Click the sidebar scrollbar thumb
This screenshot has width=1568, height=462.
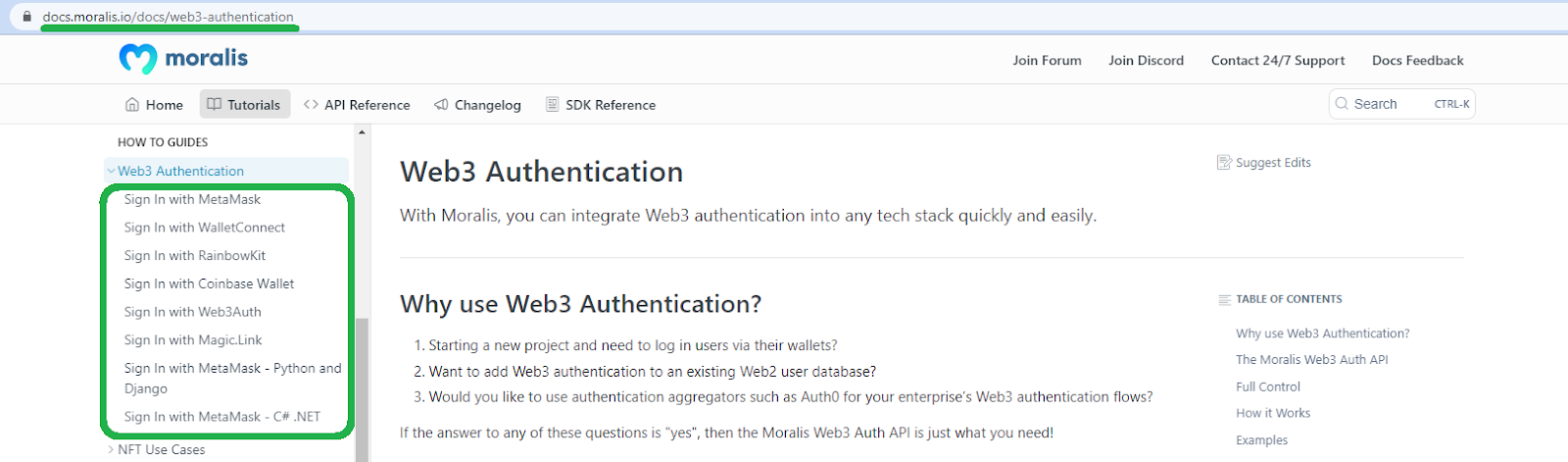(x=362, y=388)
